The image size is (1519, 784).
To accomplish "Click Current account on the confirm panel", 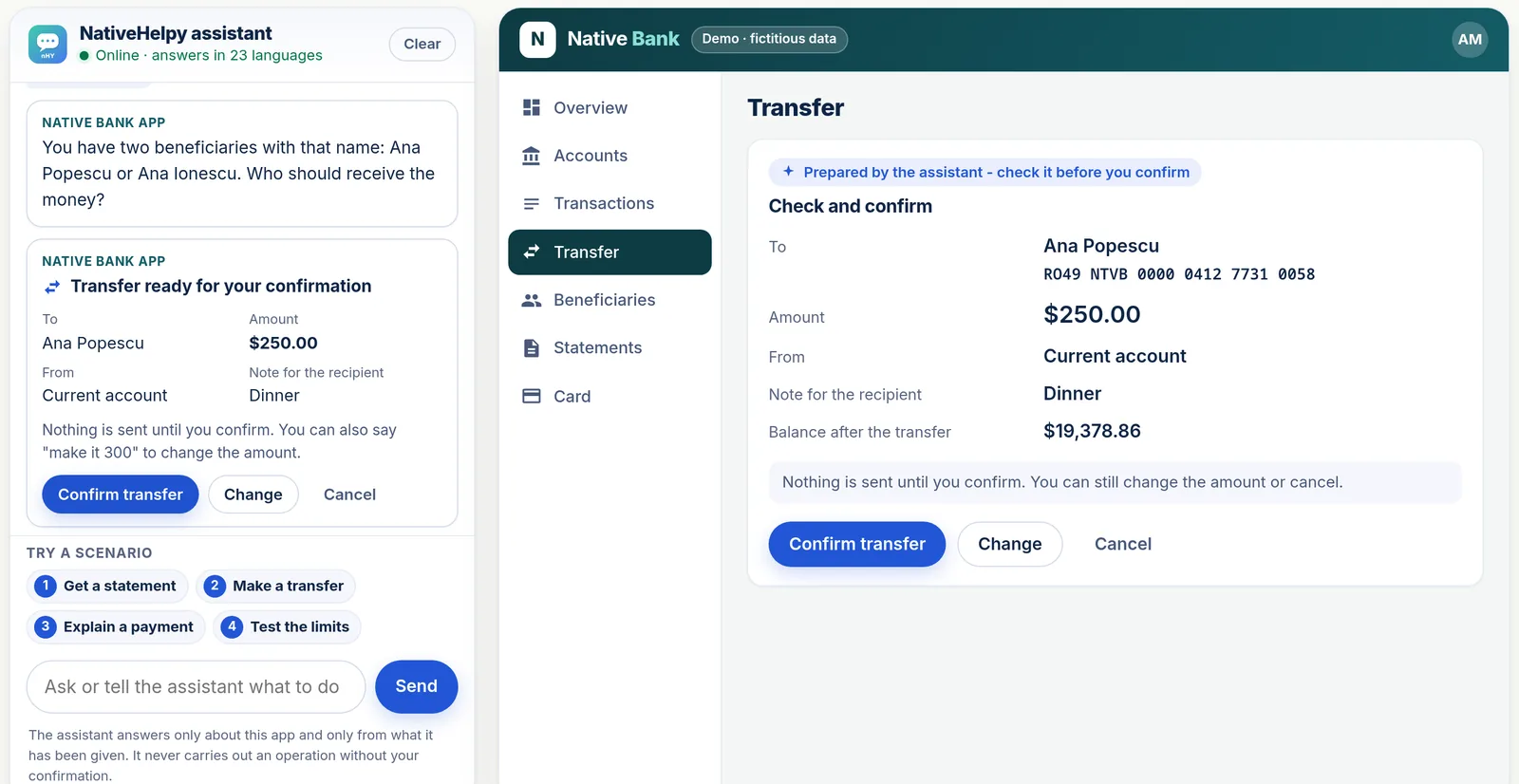I will 1115,356.
